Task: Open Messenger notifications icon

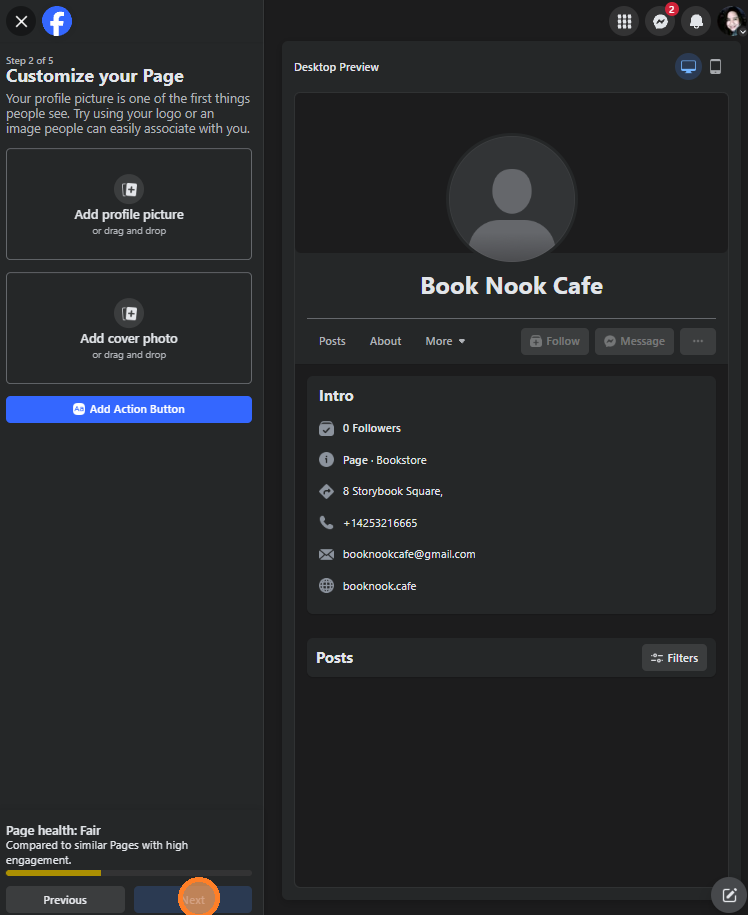Action: click(660, 21)
